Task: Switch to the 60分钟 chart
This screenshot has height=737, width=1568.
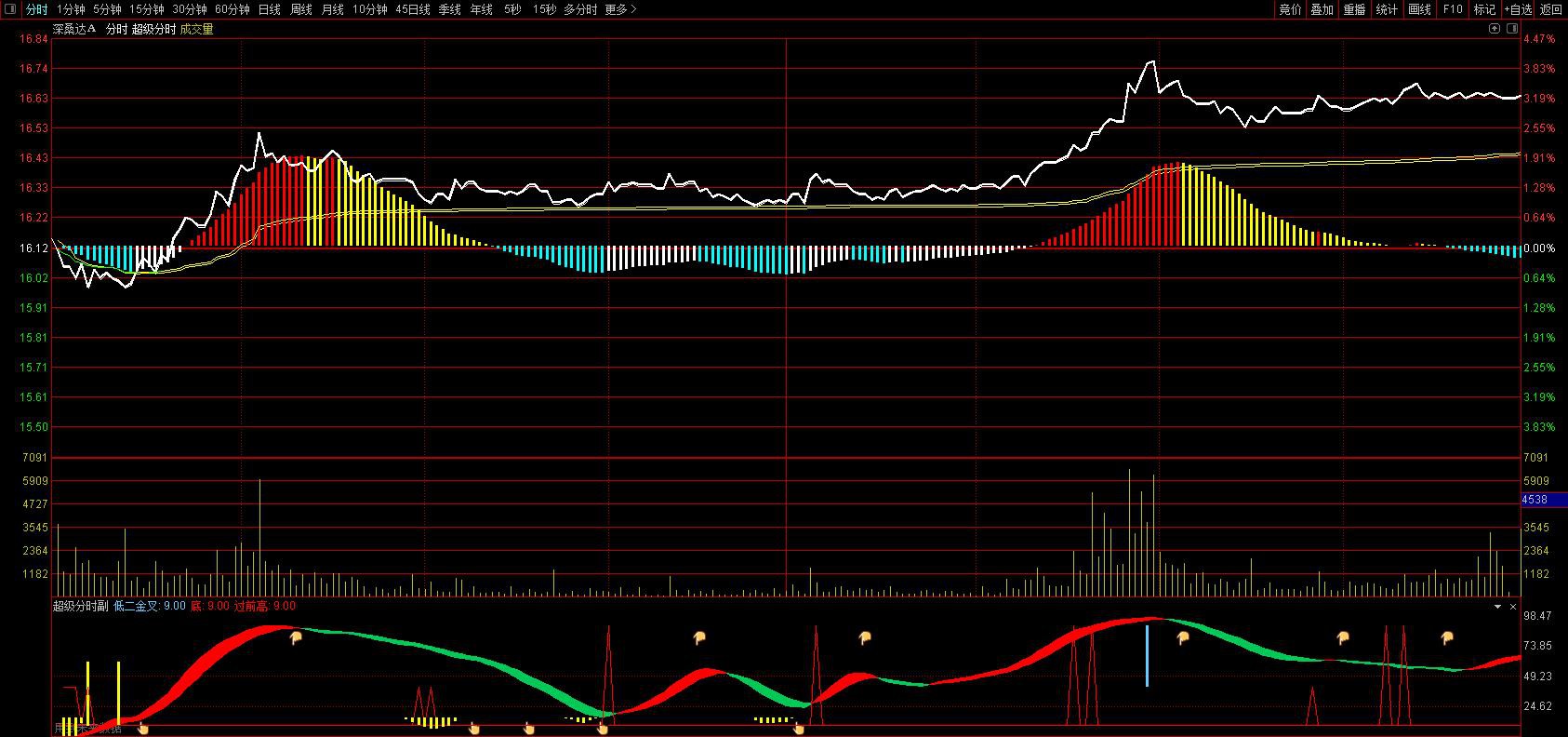Action: pyautogui.click(x=233, y=9)
